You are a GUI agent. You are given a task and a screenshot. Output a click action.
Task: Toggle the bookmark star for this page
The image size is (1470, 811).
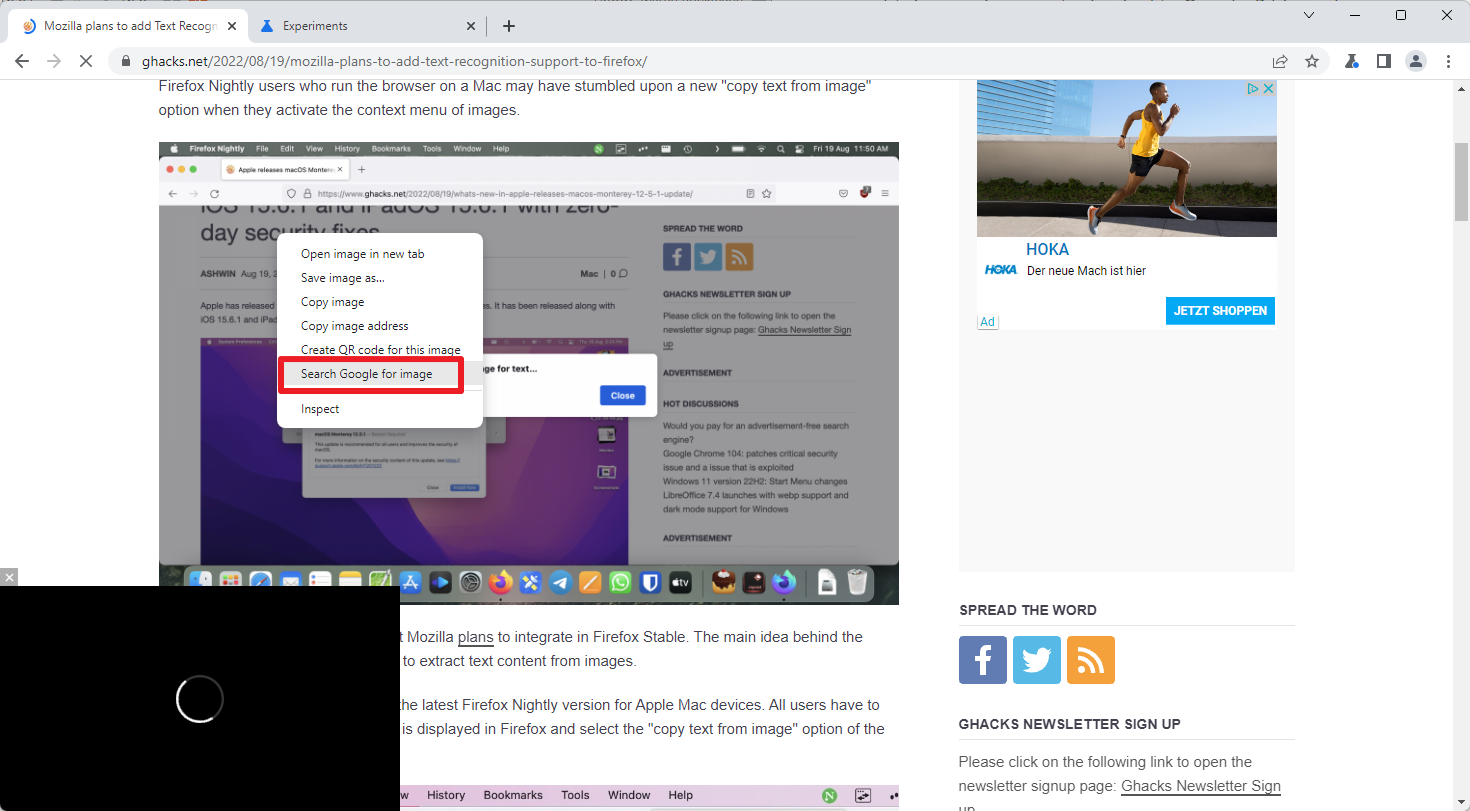coord(1312,61)
